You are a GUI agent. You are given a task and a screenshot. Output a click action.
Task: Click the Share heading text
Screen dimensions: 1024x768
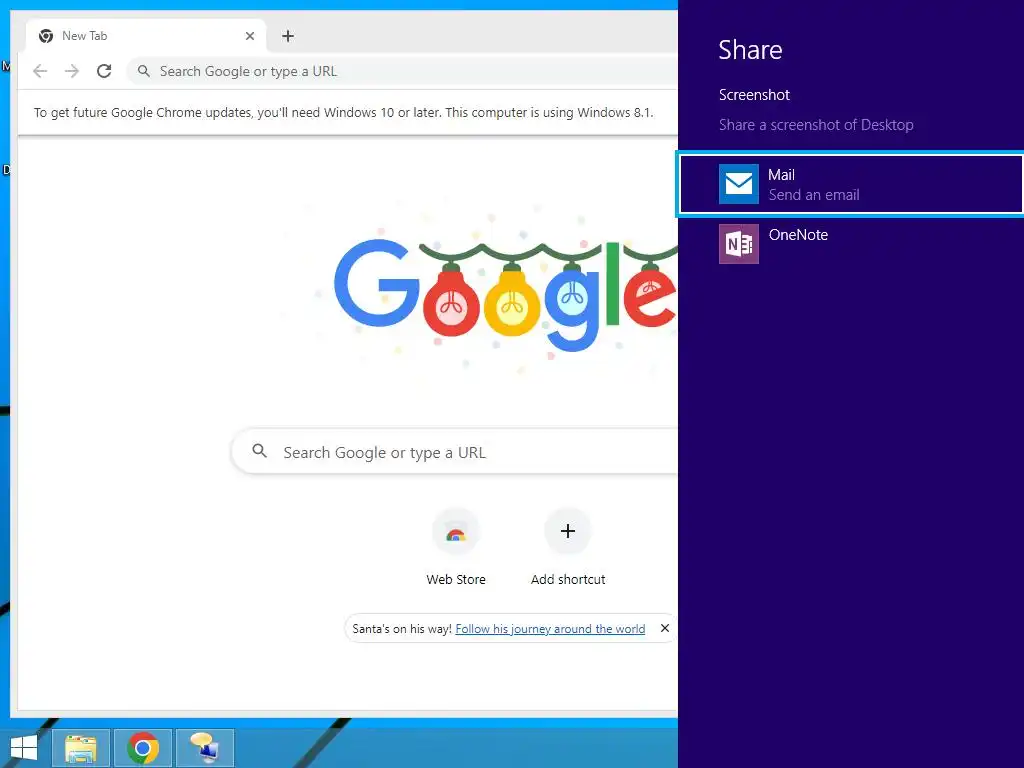pyautogui.click(x=750, y=50)
